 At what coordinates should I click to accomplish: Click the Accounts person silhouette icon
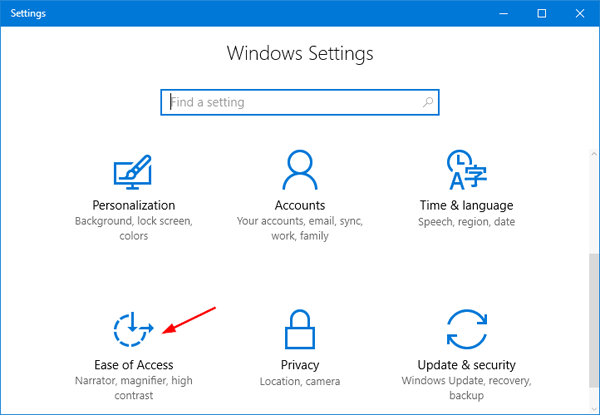pyautogui.click(x=301, y=168)
